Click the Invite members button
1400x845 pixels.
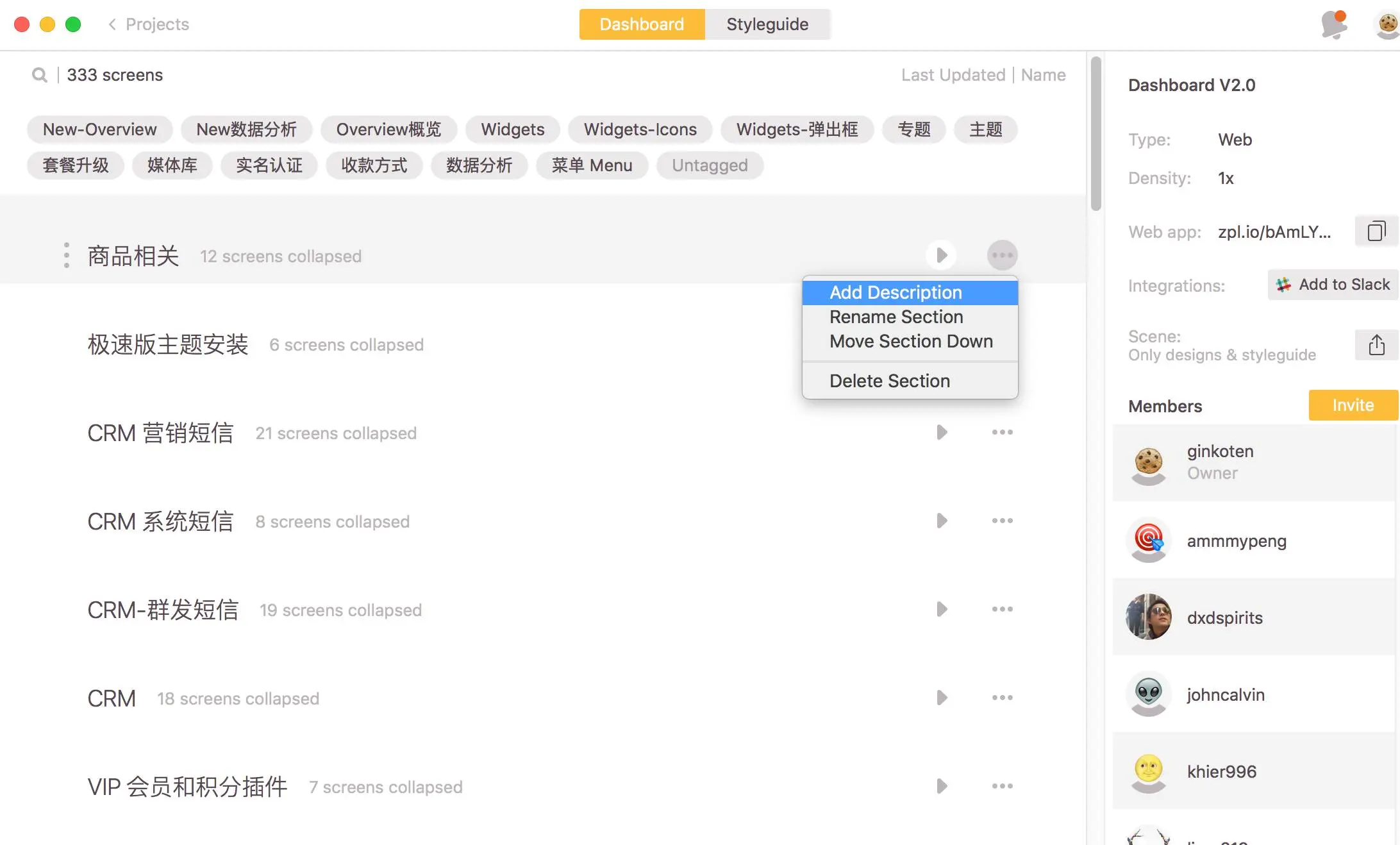click(1353, 406)
